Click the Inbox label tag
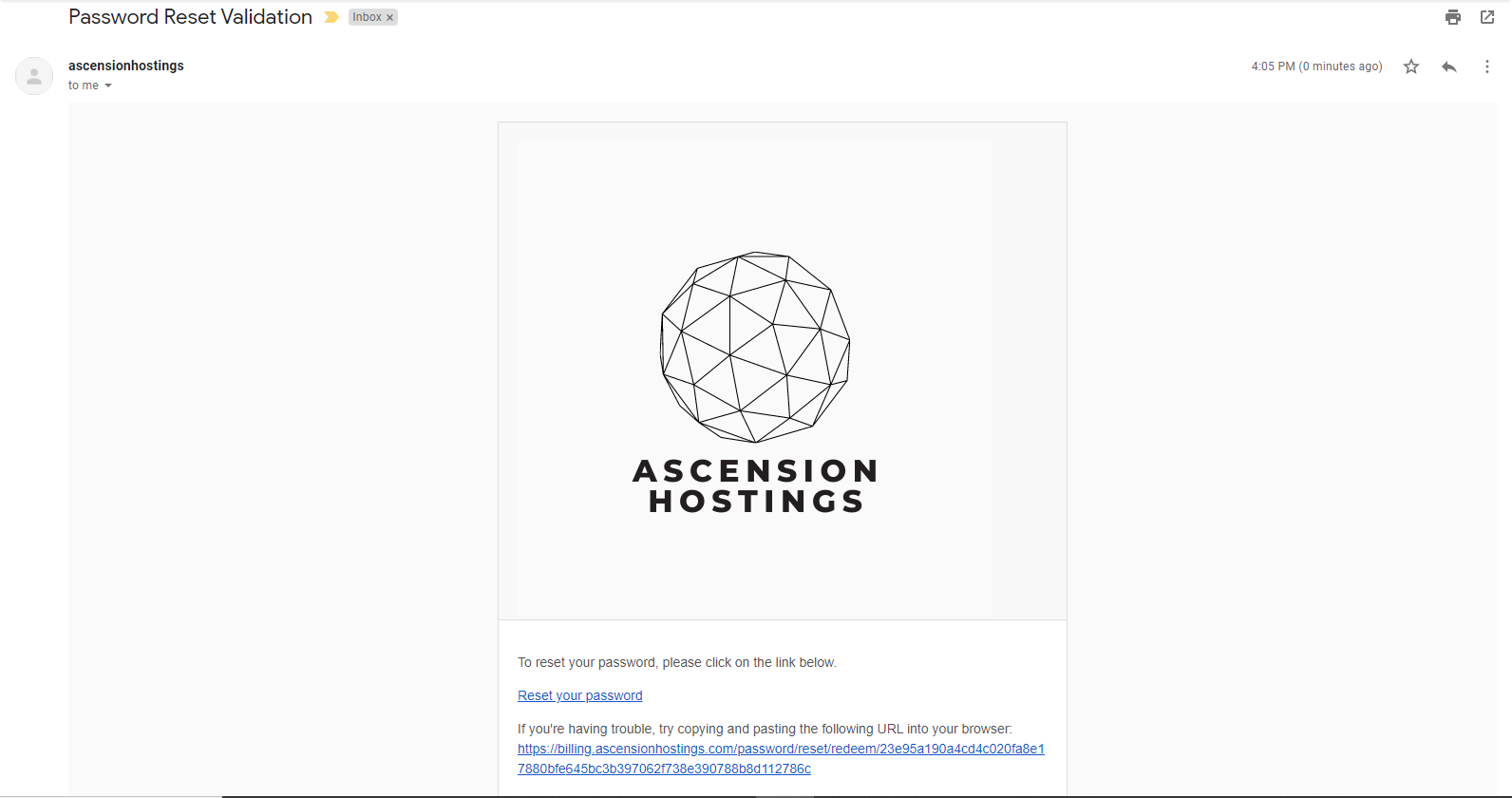The image size is (1512, 798). (367, 17)
